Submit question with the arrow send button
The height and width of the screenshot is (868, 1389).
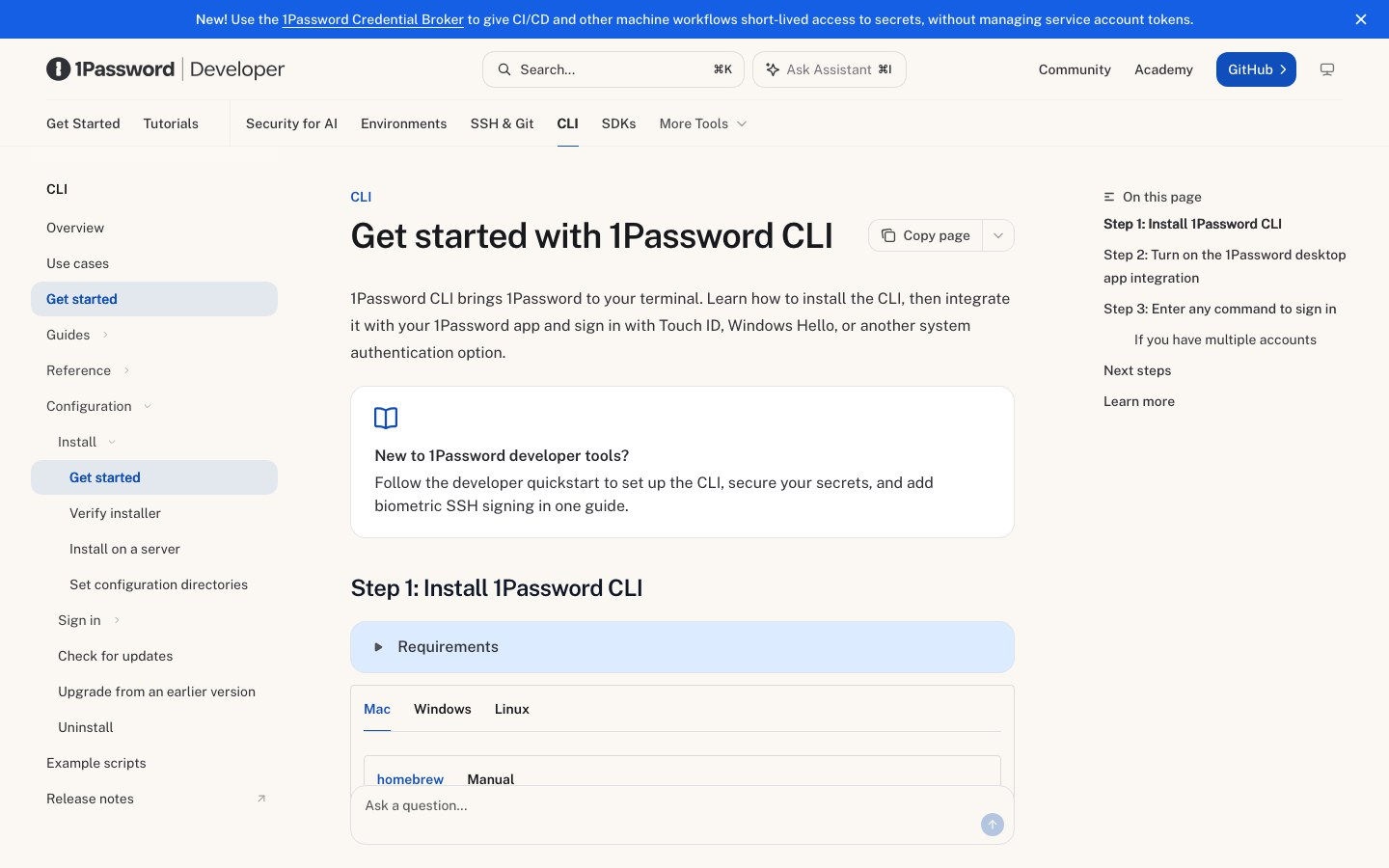click(993, 825)
